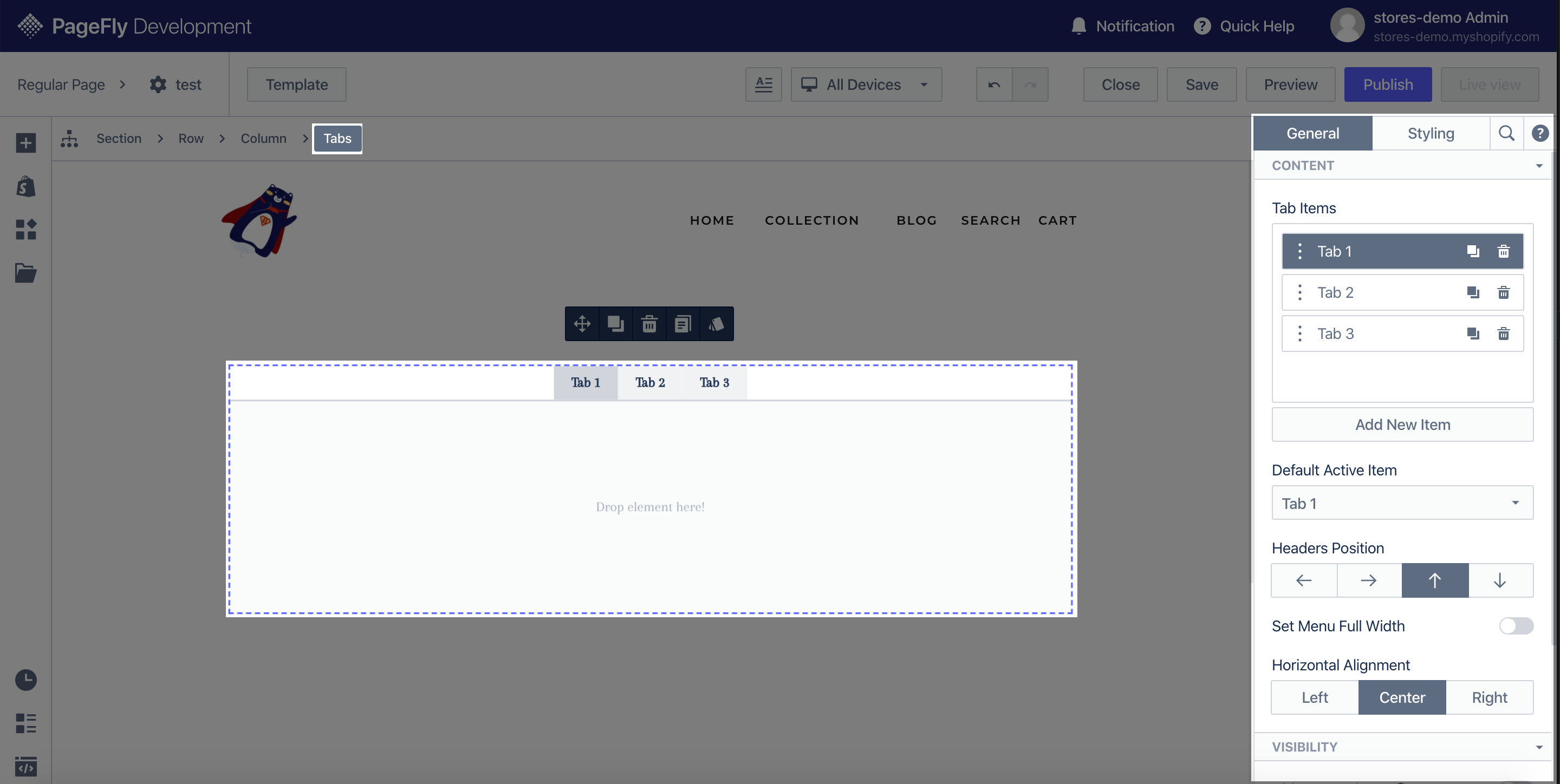Open the saved sections folder icon
The image size is (1560, 784).
(x=25, y=273)
